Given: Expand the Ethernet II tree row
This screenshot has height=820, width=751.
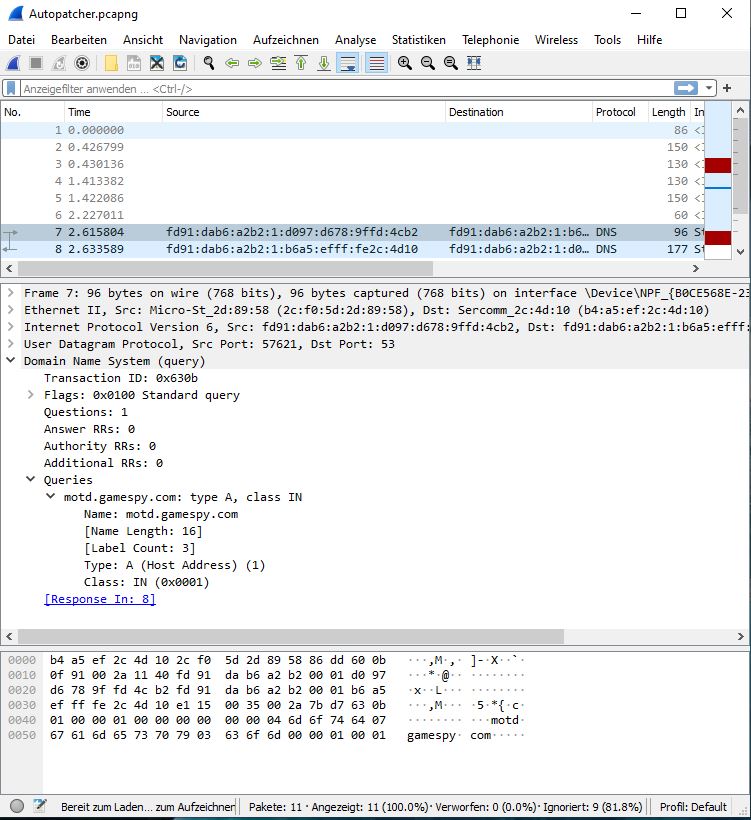Looking at the screenshot, I should (11, 310).
